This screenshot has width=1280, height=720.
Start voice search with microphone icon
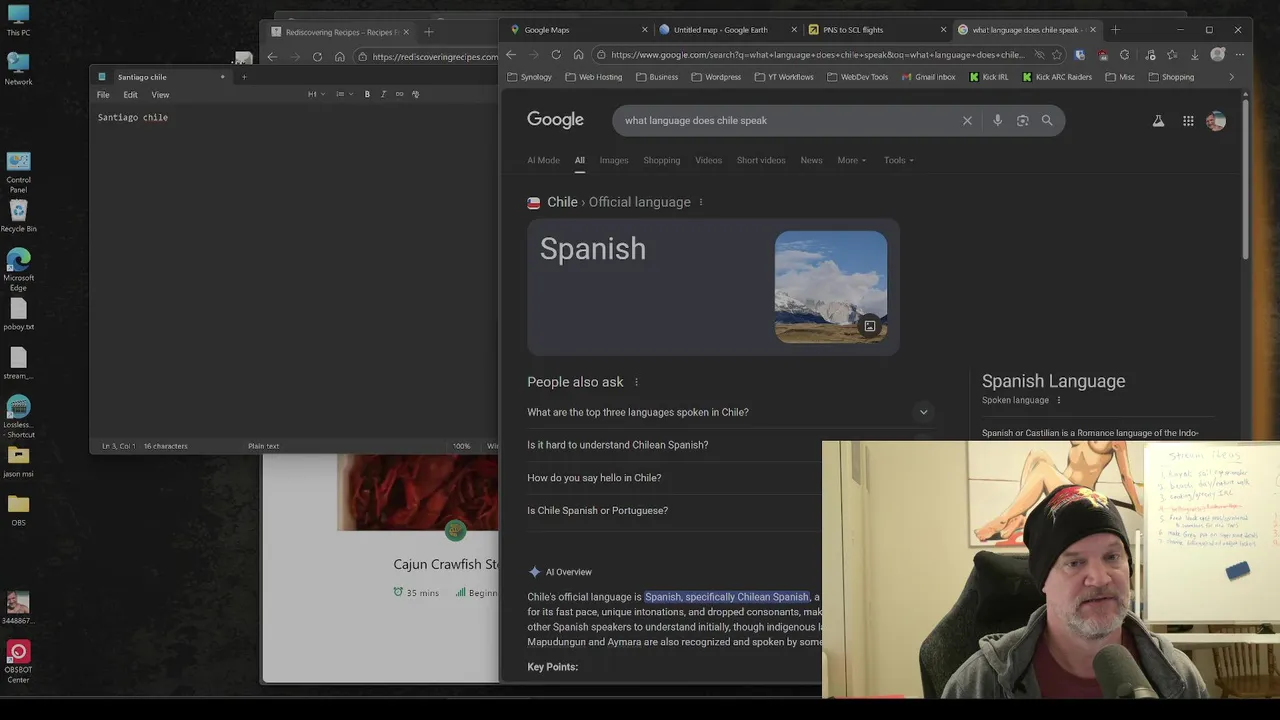click(x=997, y=120)
